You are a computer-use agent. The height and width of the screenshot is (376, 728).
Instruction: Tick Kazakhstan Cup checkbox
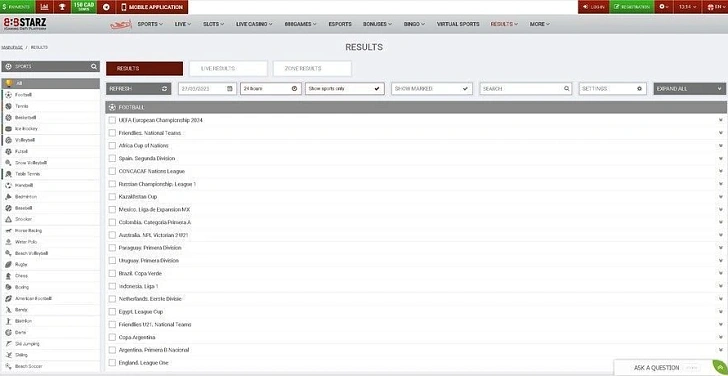112,197
